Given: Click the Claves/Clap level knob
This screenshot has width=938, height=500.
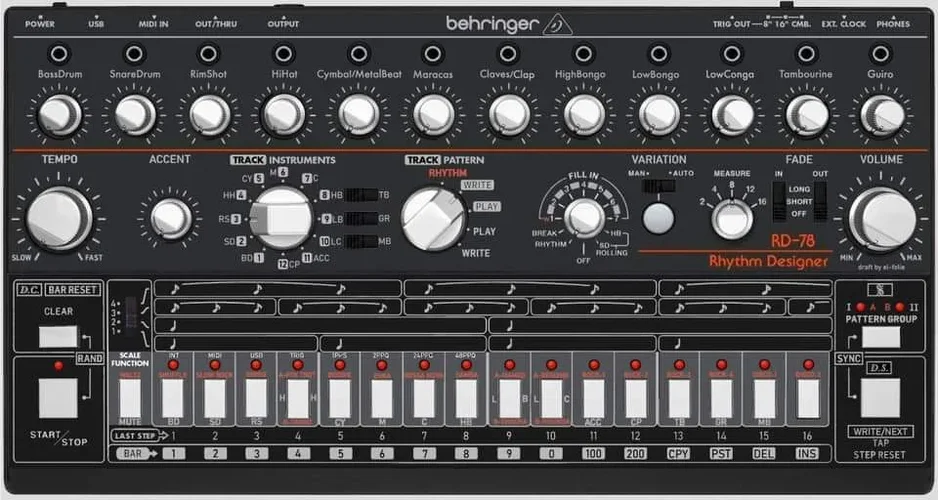Looking at the screenshot, I should point(509,115).
